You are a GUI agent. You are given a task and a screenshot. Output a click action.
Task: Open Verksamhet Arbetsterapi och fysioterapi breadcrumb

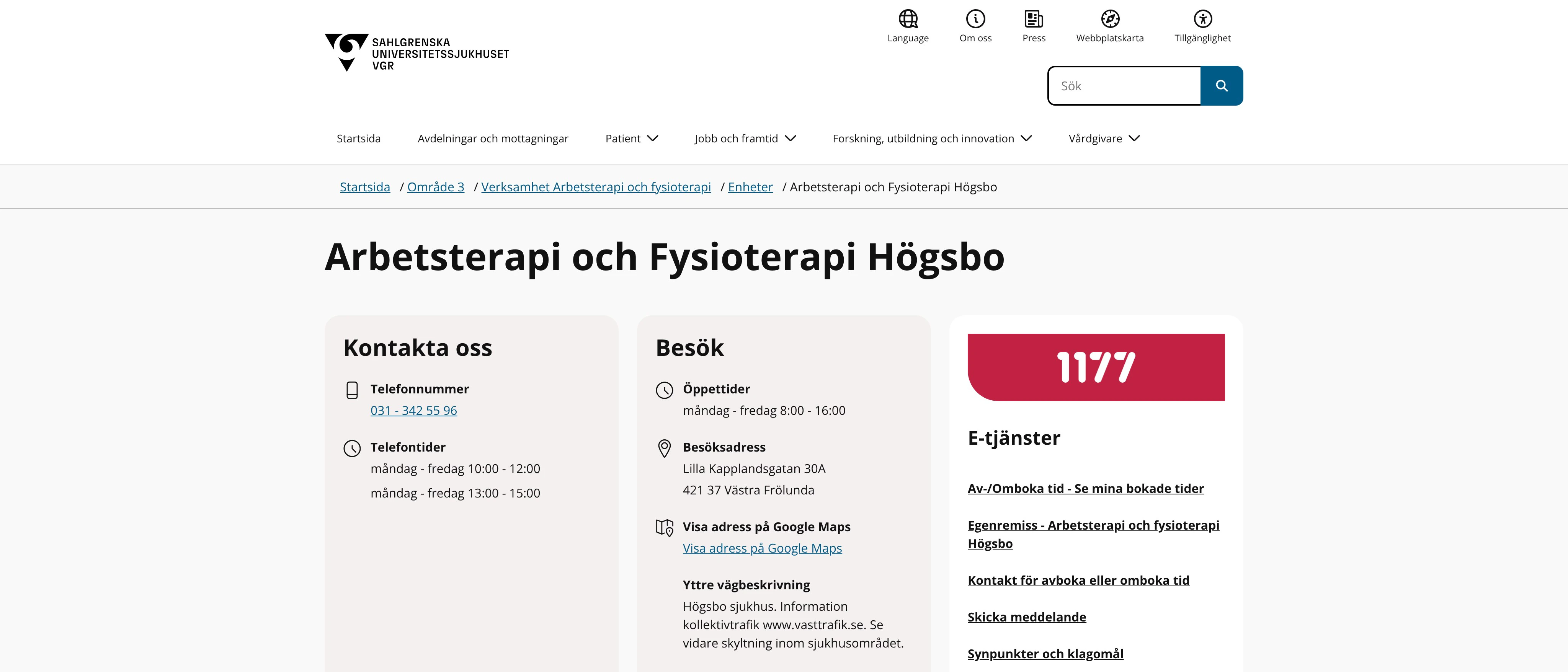(x=596, y=187)
